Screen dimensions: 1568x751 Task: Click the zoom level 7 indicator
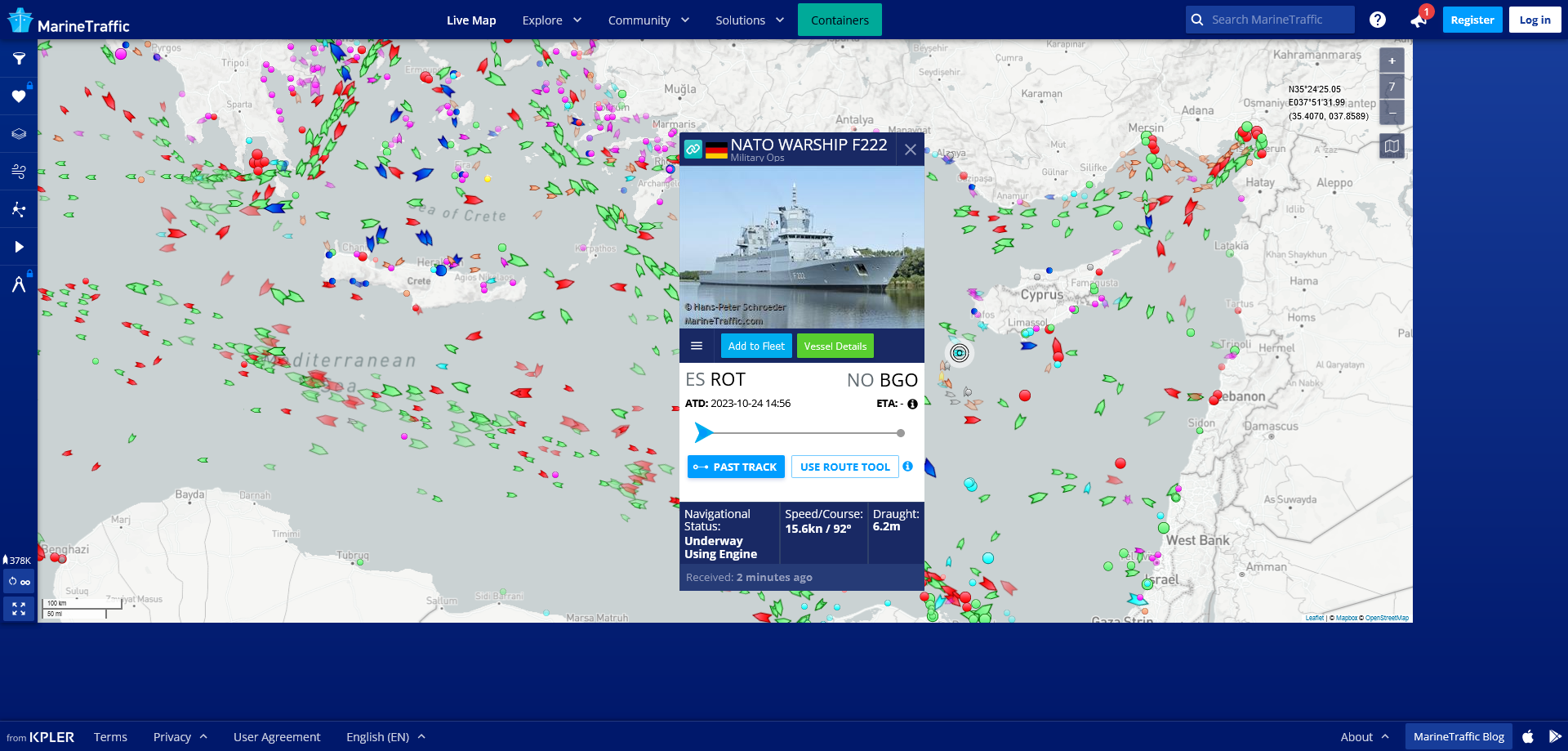[x=1392, y=87]
